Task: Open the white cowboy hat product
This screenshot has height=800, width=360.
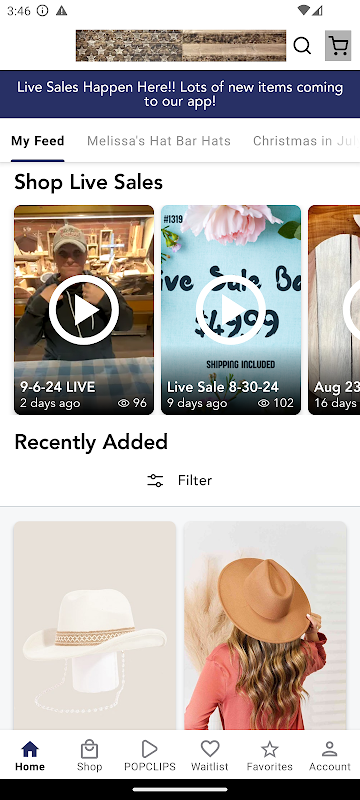Action: click(95, 626)
